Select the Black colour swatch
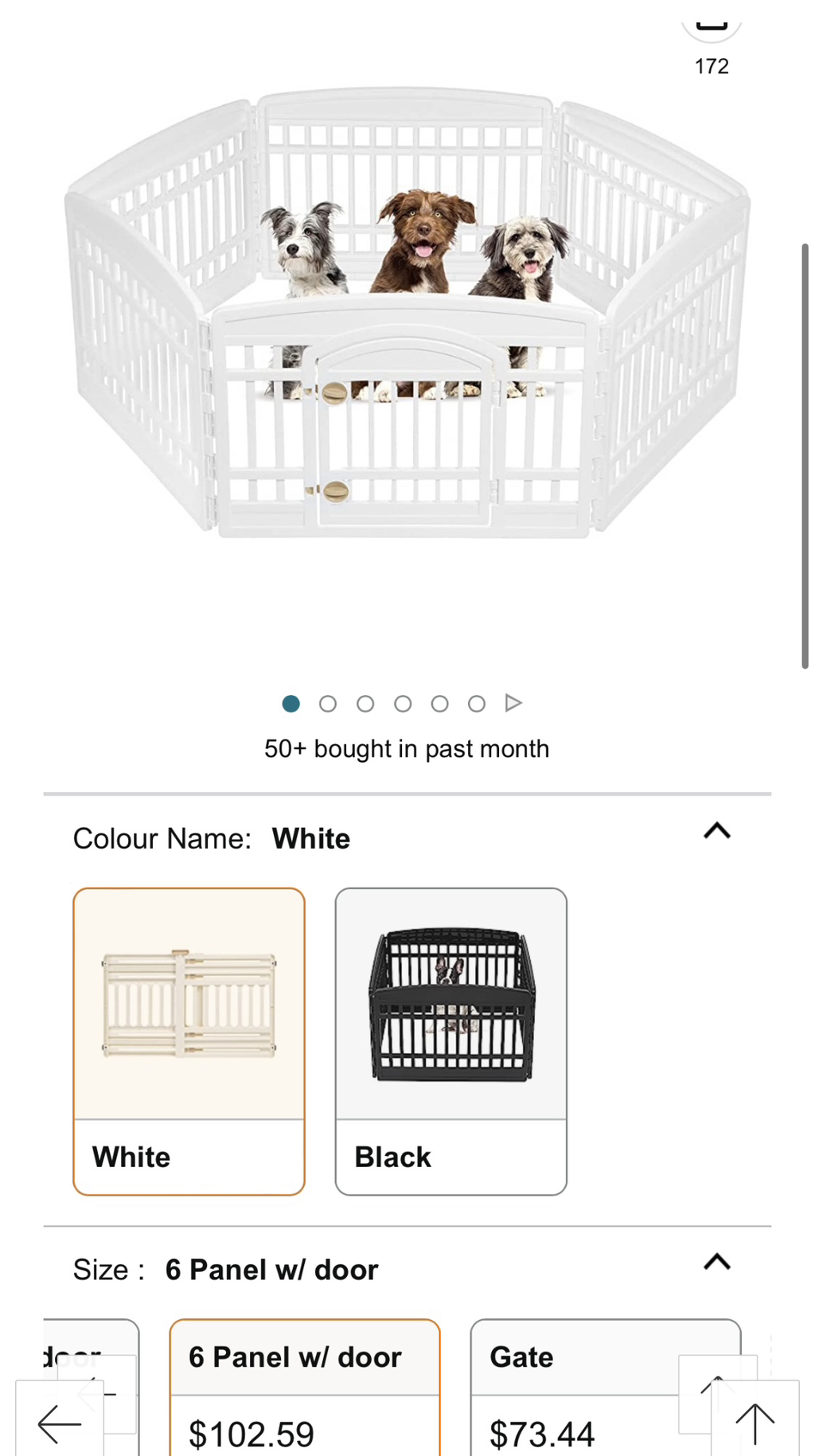This screenshot has width=815, height=1456. pos(450,1039)
